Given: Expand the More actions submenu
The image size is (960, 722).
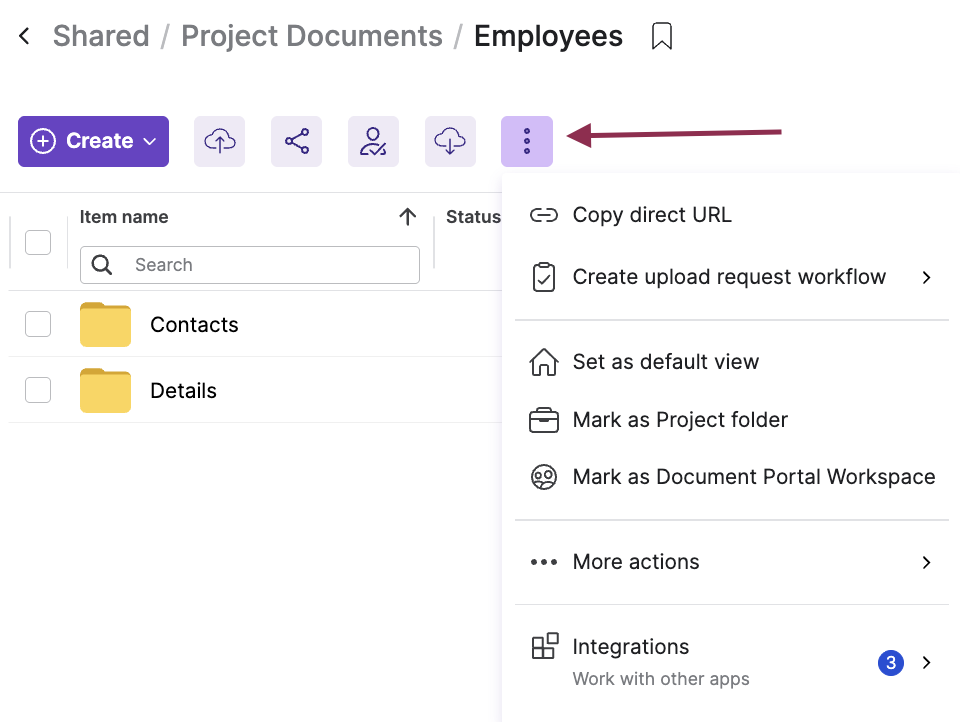Looking at the screenshot, I should point(926,562).
